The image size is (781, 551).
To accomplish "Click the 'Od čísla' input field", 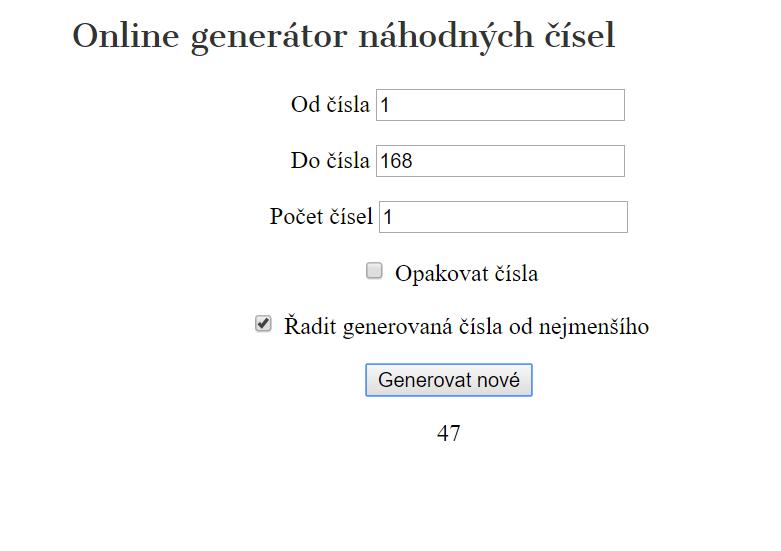I will click(500, 105).
